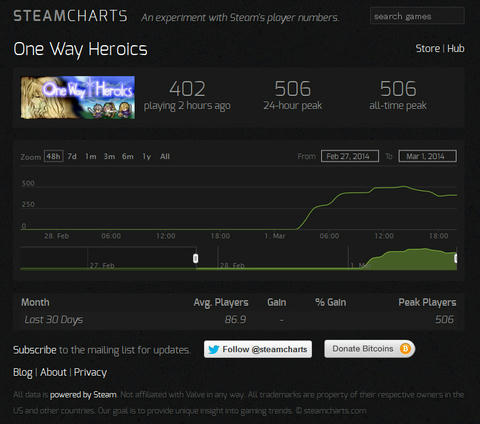Click the 'all-time peak' label
This screenshot has height=424, width=480.
pyautogui.click(x=398, y=106)
